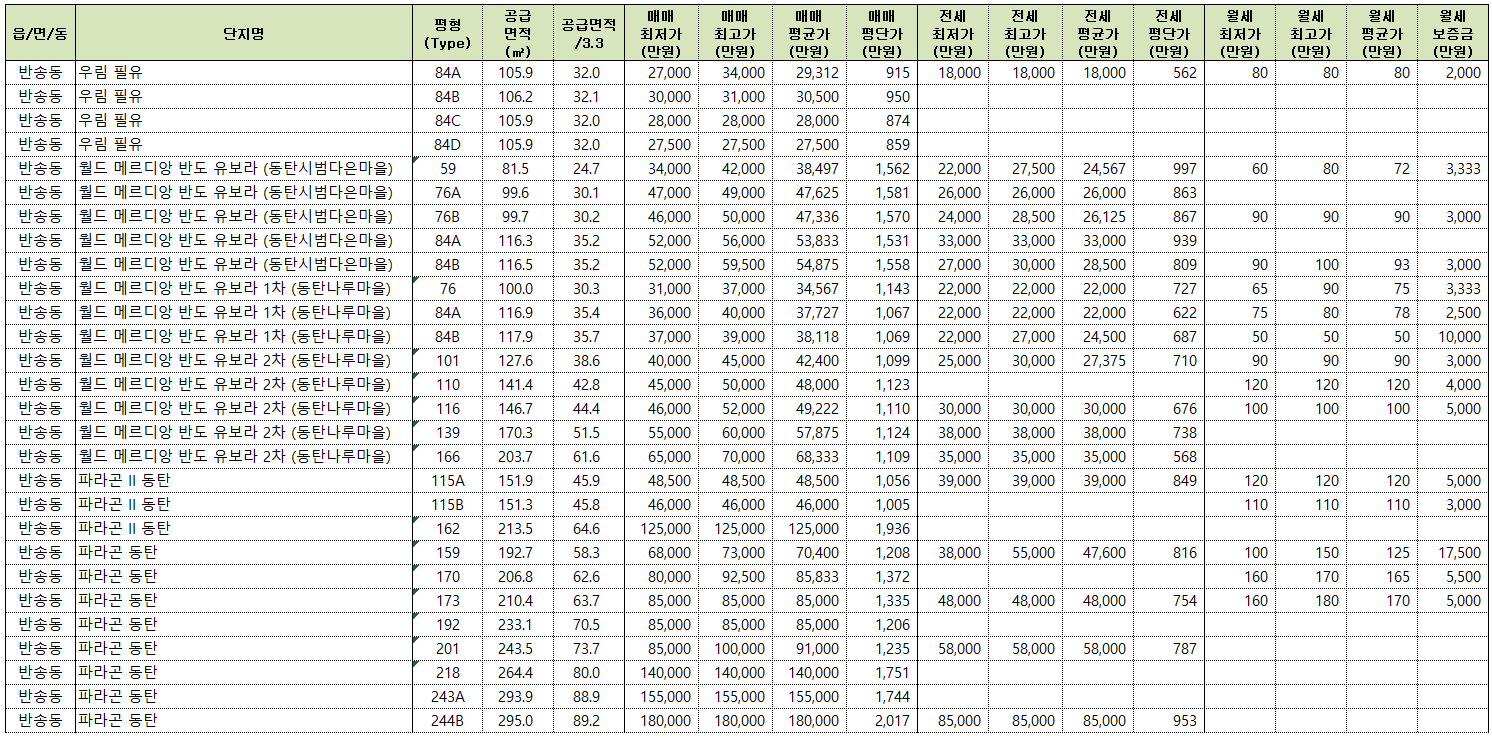Select the cell showing 91,000
The width and height of the screenshot is (1492, 738).
point(808,649)
